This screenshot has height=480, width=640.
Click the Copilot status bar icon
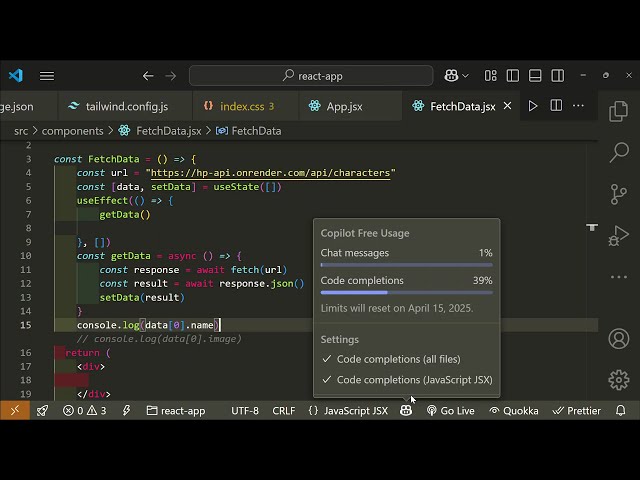pos(406,411)
